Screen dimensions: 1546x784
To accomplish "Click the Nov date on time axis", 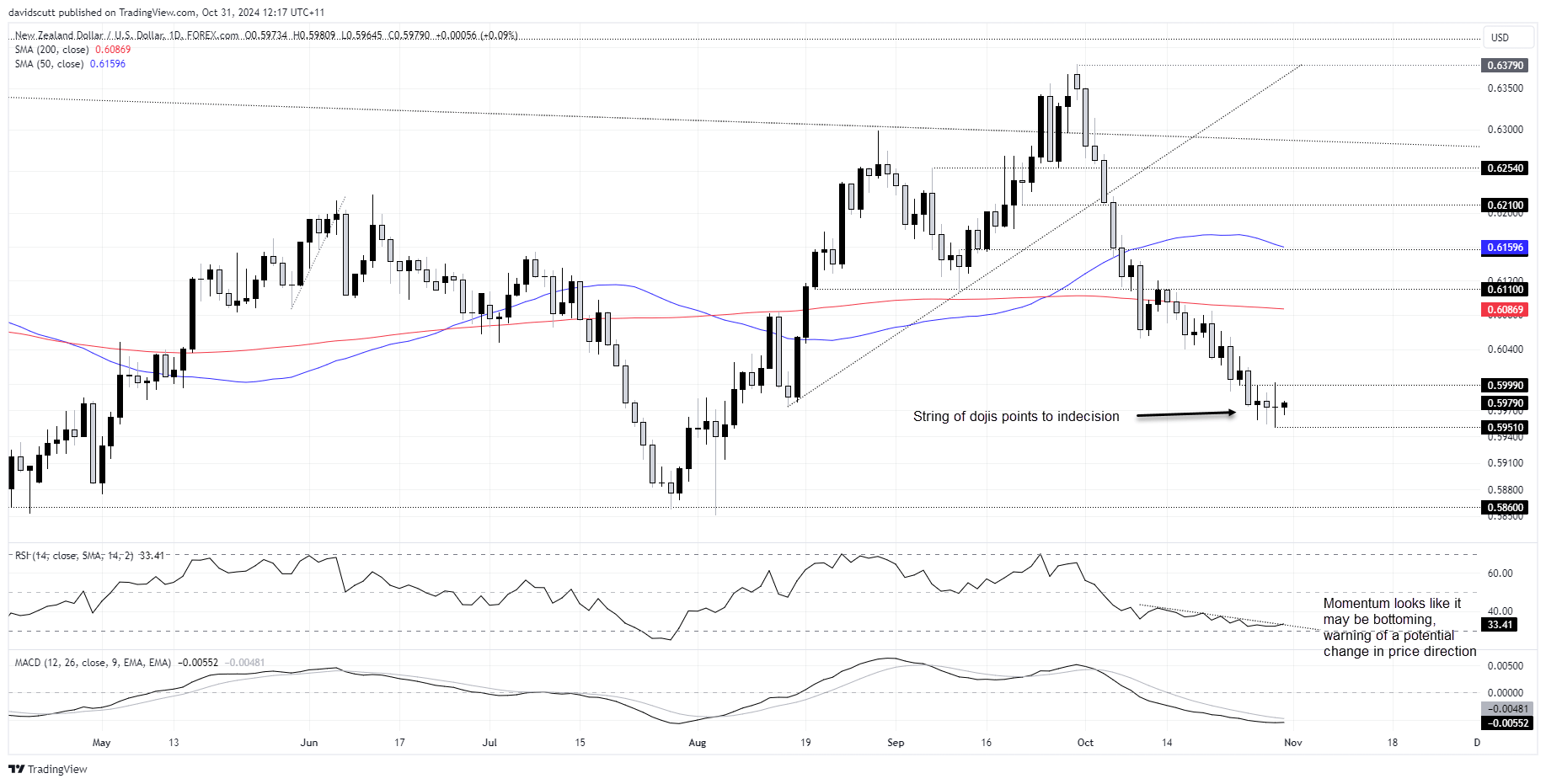I will 1293,743.
